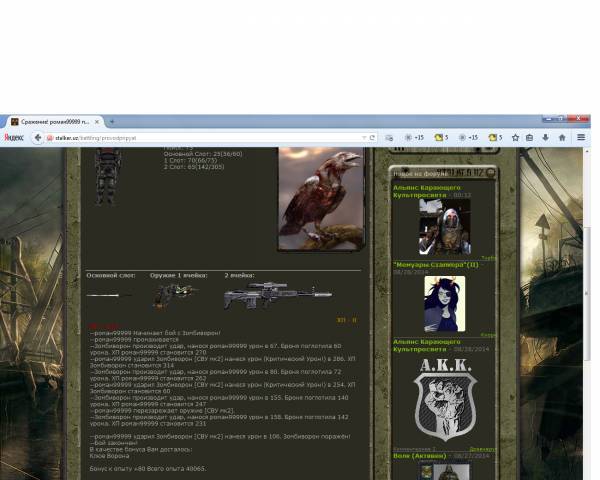Open the Воля (Активно) forum link
This screenshot has width=600, height=480.
[419, 456]
